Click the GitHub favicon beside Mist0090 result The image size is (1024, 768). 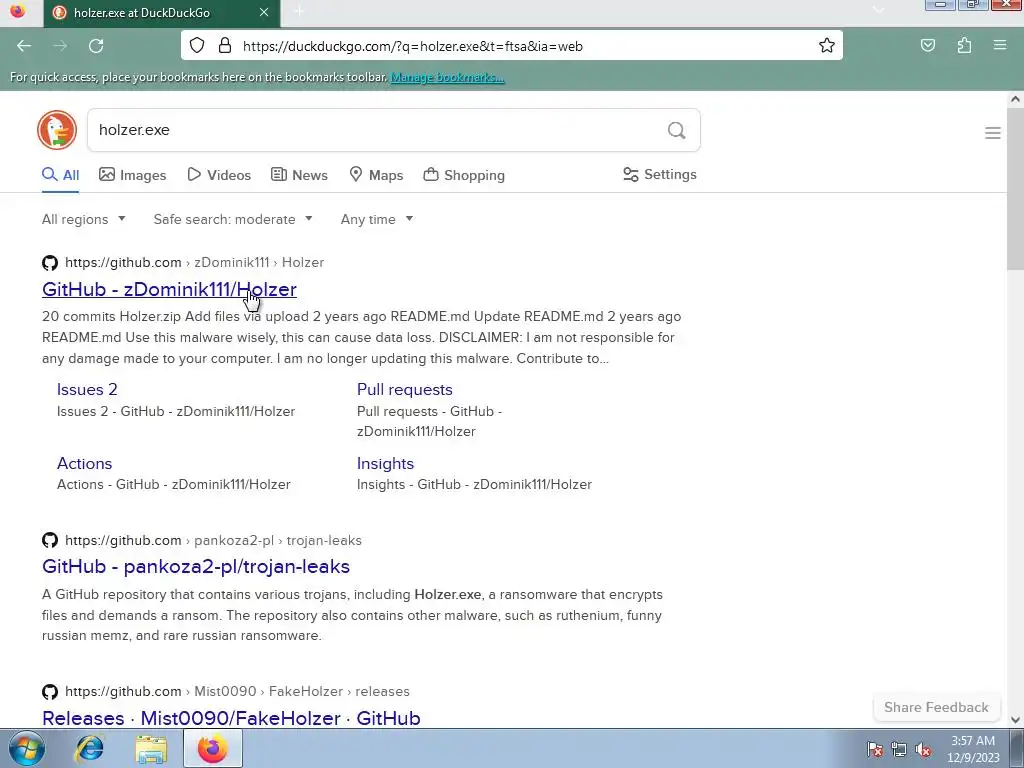[x=50, y=692]
